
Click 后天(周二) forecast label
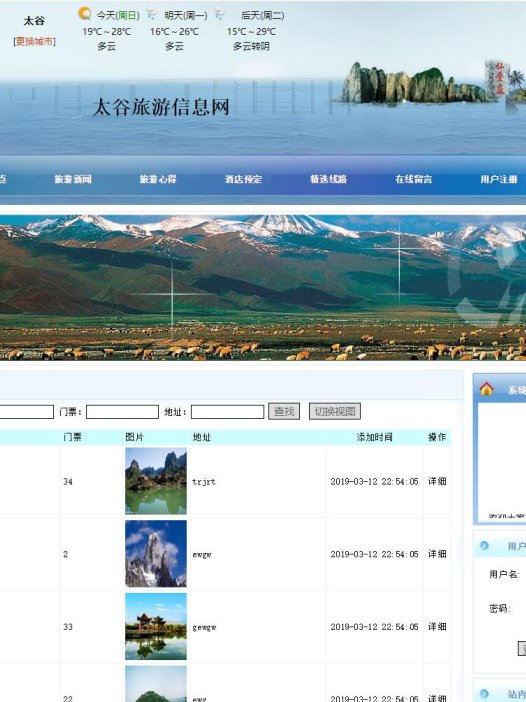click(x=262, y=16)
